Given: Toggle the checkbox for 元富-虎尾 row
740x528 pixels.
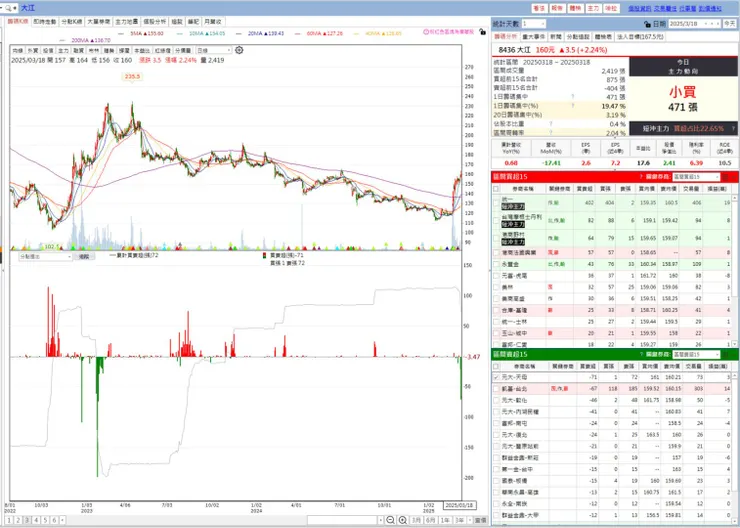Looking at the screenshot, I should (x=496, y=276).
